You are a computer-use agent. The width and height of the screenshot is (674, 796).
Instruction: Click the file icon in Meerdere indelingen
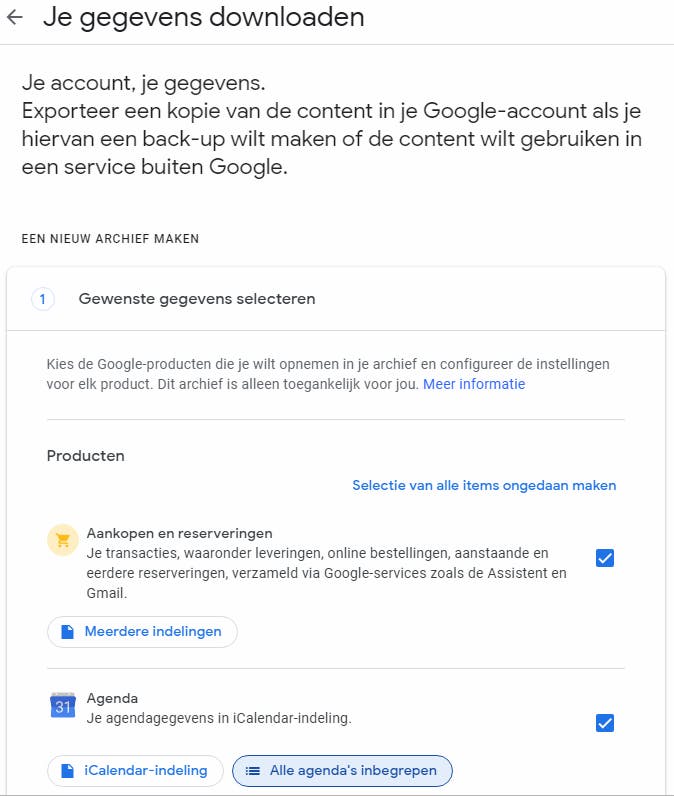click(x=68, y=632)
